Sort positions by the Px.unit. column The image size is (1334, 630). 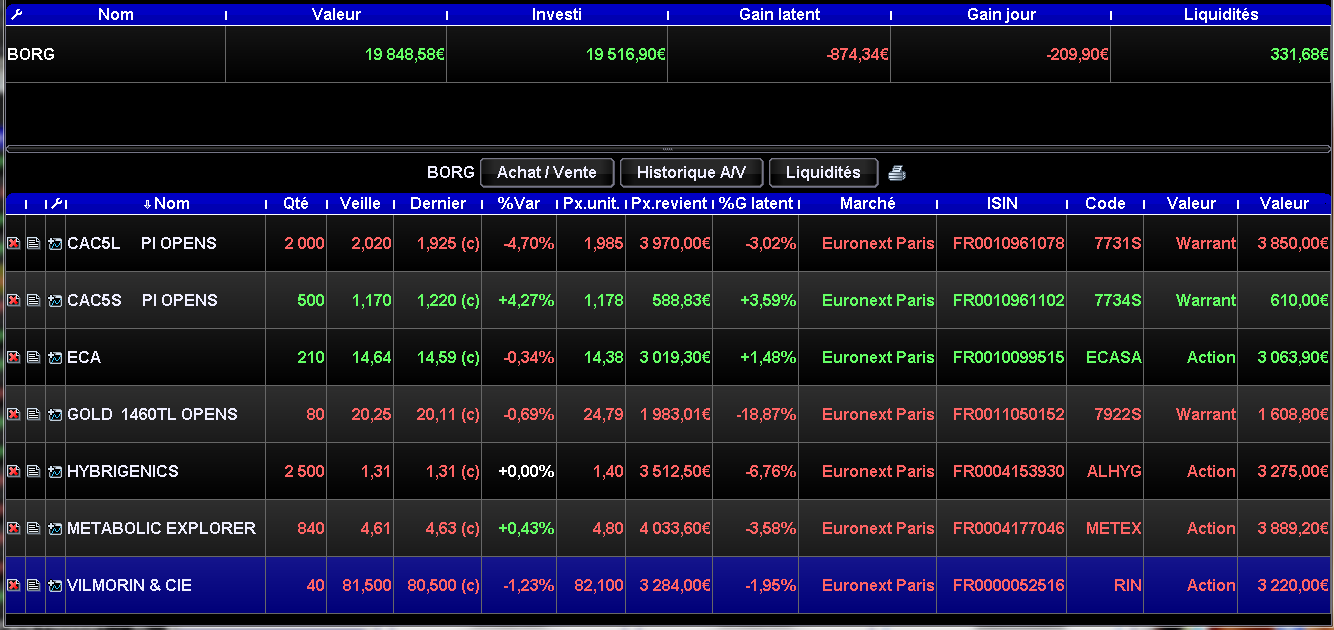point(591,203)
